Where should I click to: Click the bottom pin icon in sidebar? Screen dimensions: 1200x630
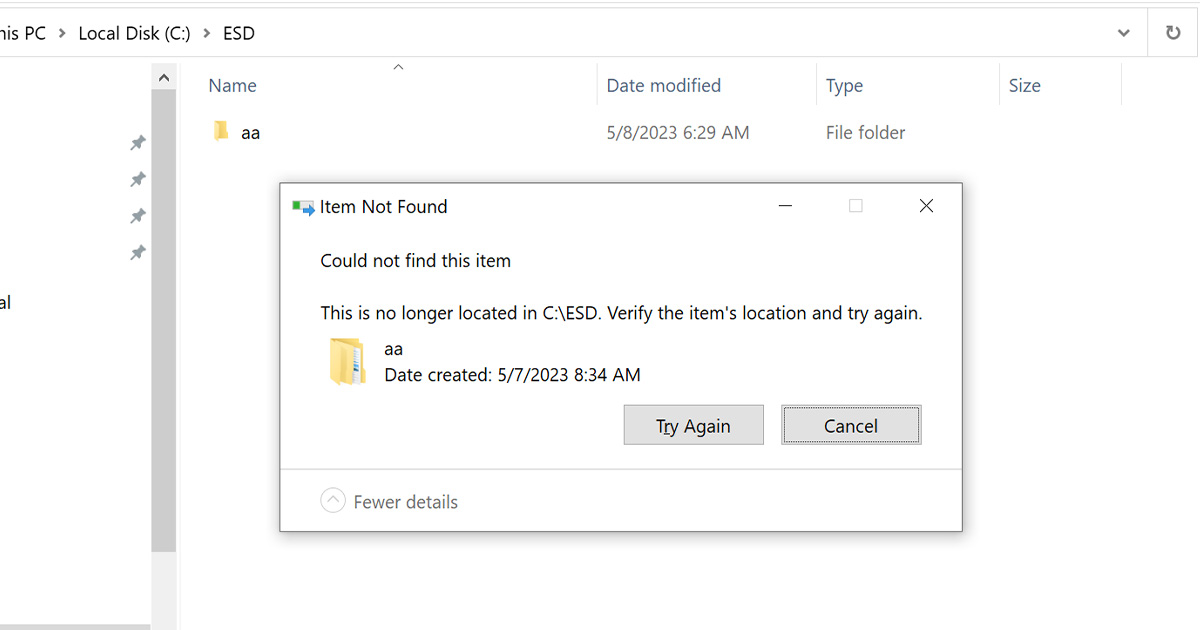point(138,252)
